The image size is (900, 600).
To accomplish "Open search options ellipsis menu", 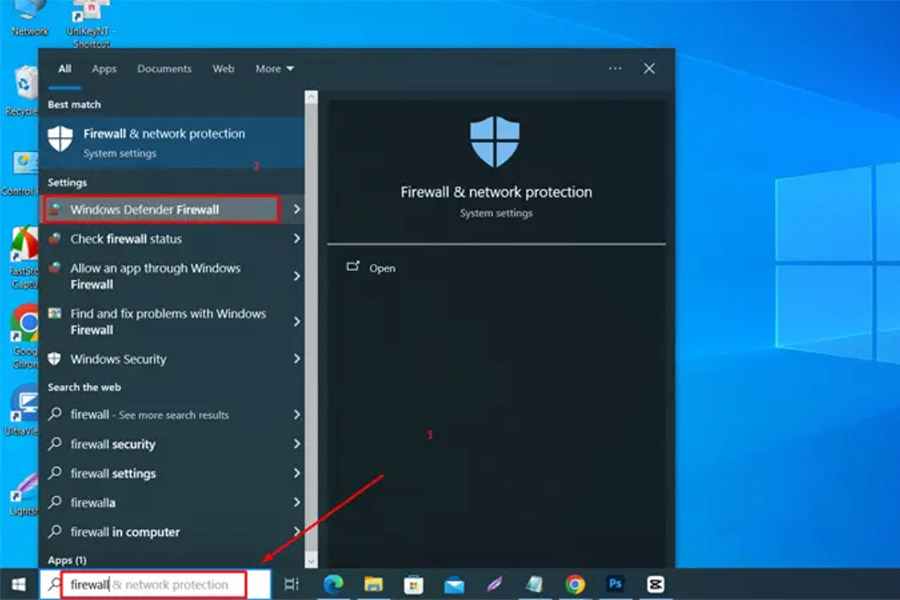I will pos(615,68).
